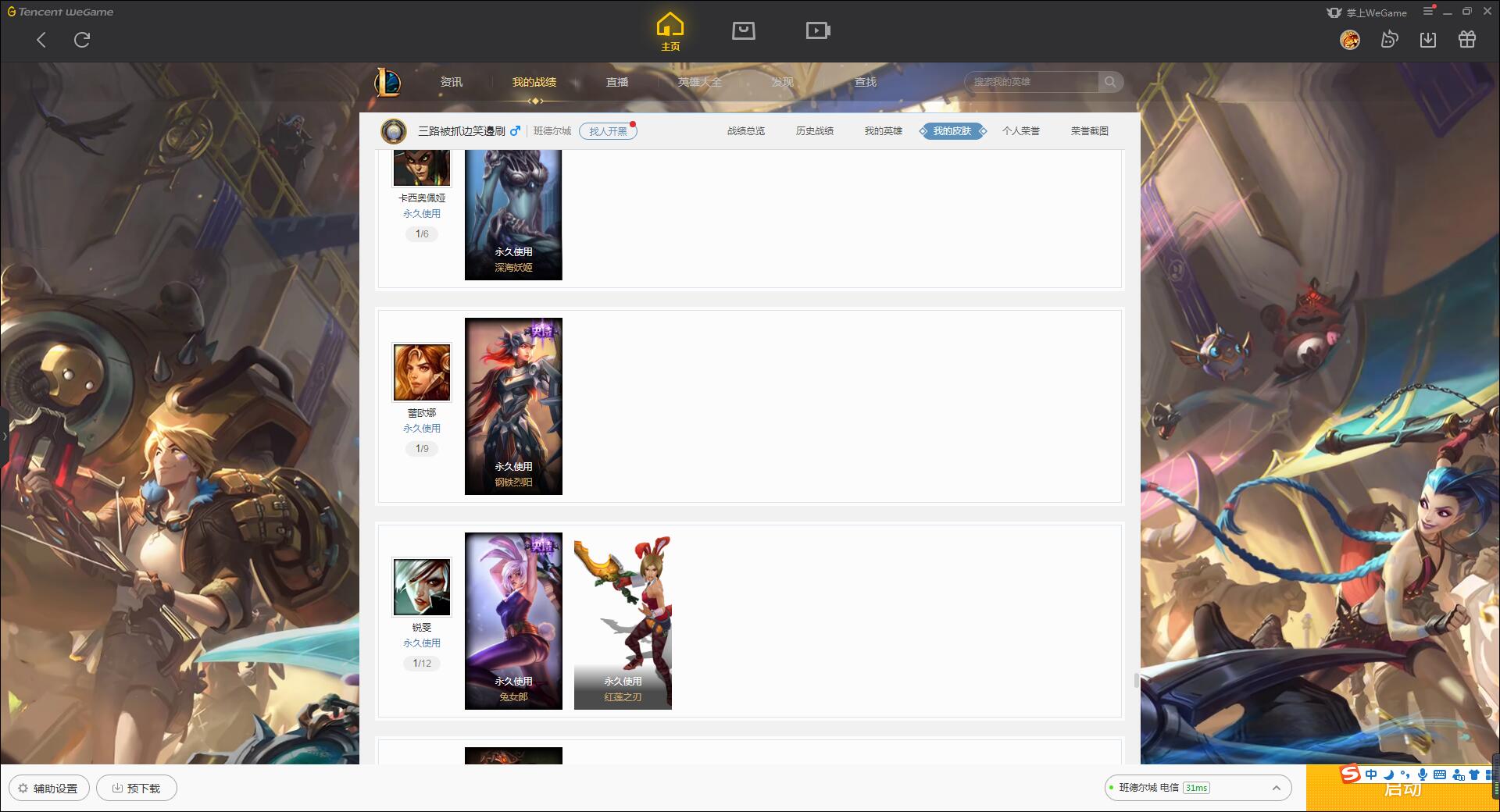Open the store bag icon in top bar
This screenshot has width=1500, height=812.
click(744, 30)
